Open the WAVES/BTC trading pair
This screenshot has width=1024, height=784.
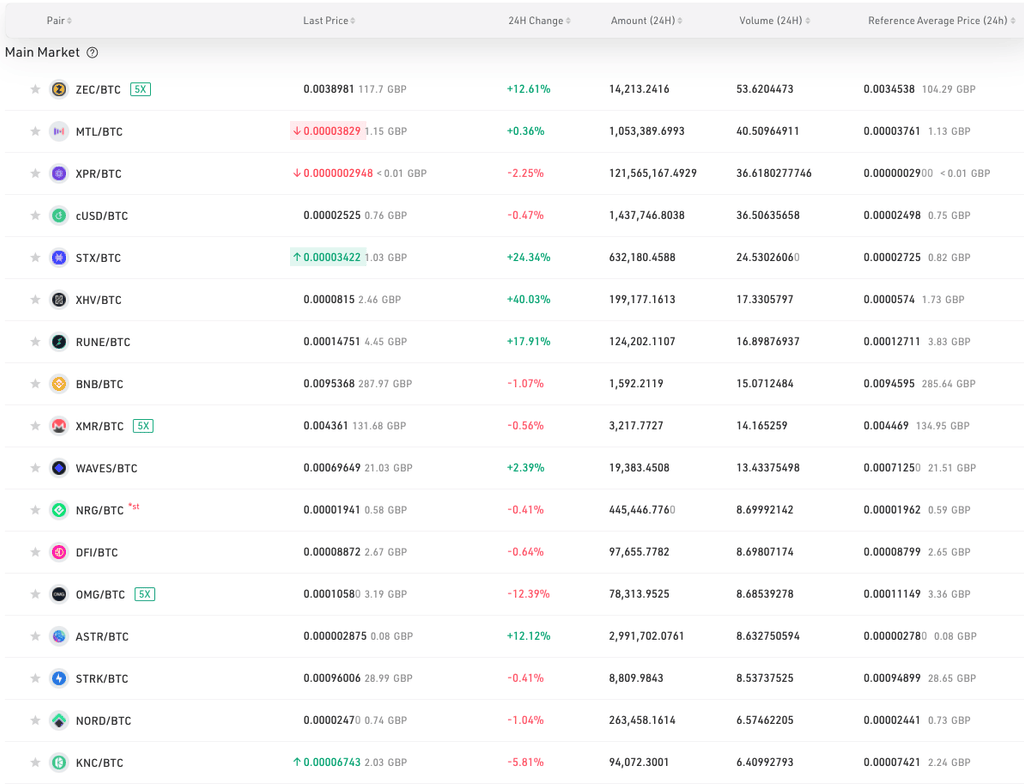106,468
